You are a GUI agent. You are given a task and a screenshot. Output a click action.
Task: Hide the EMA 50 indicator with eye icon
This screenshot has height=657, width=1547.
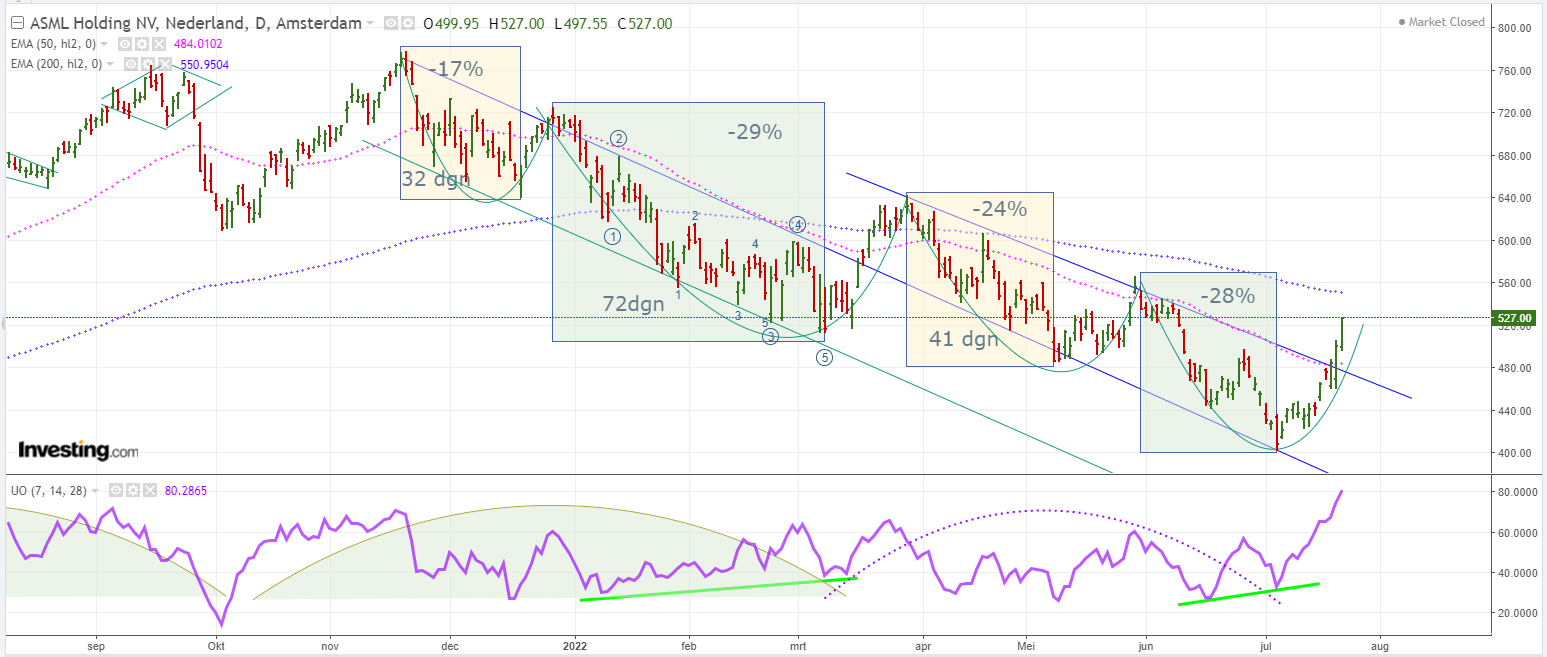(124, 44)
